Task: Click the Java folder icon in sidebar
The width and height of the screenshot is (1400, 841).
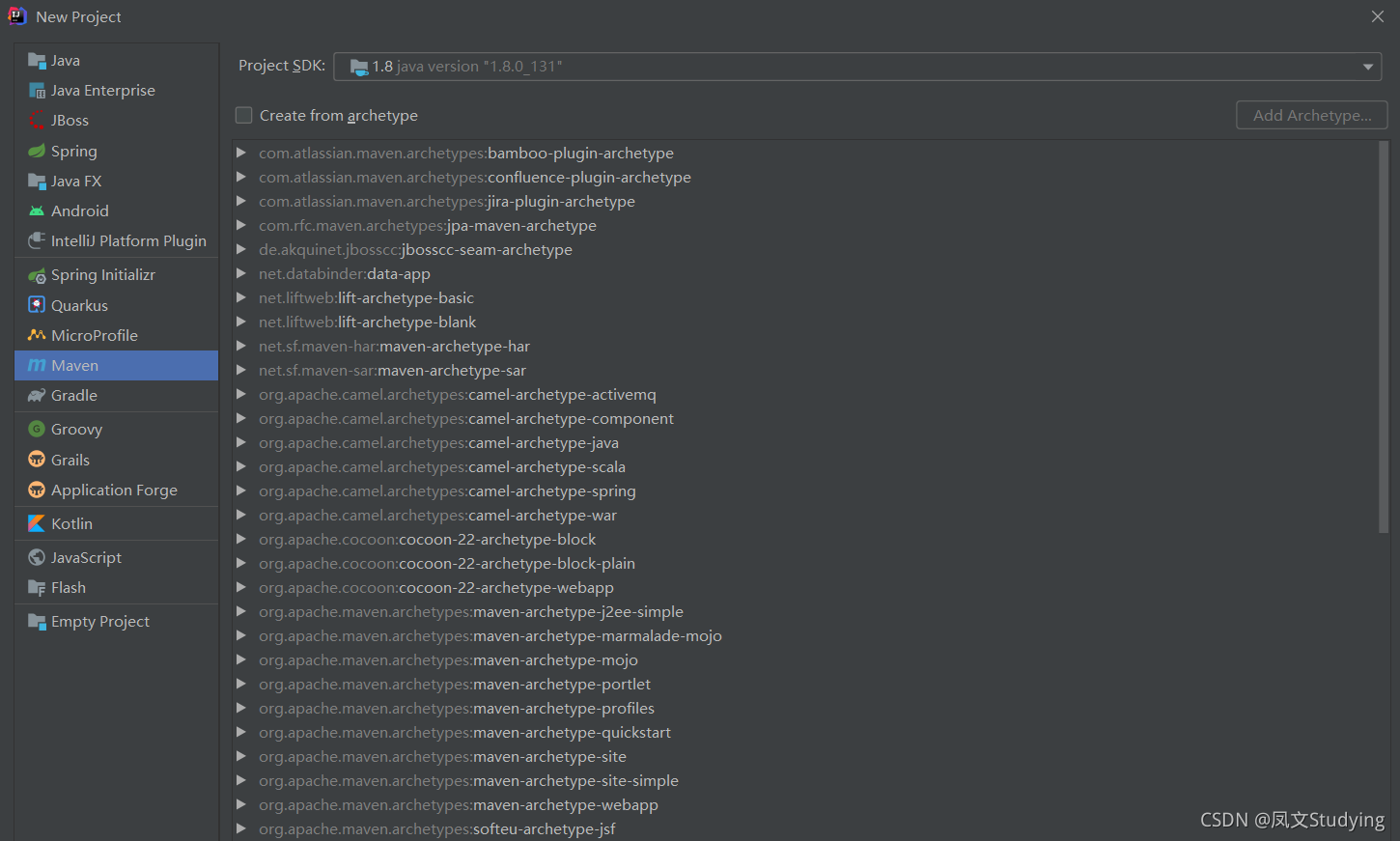Action: tap(37, 61)
